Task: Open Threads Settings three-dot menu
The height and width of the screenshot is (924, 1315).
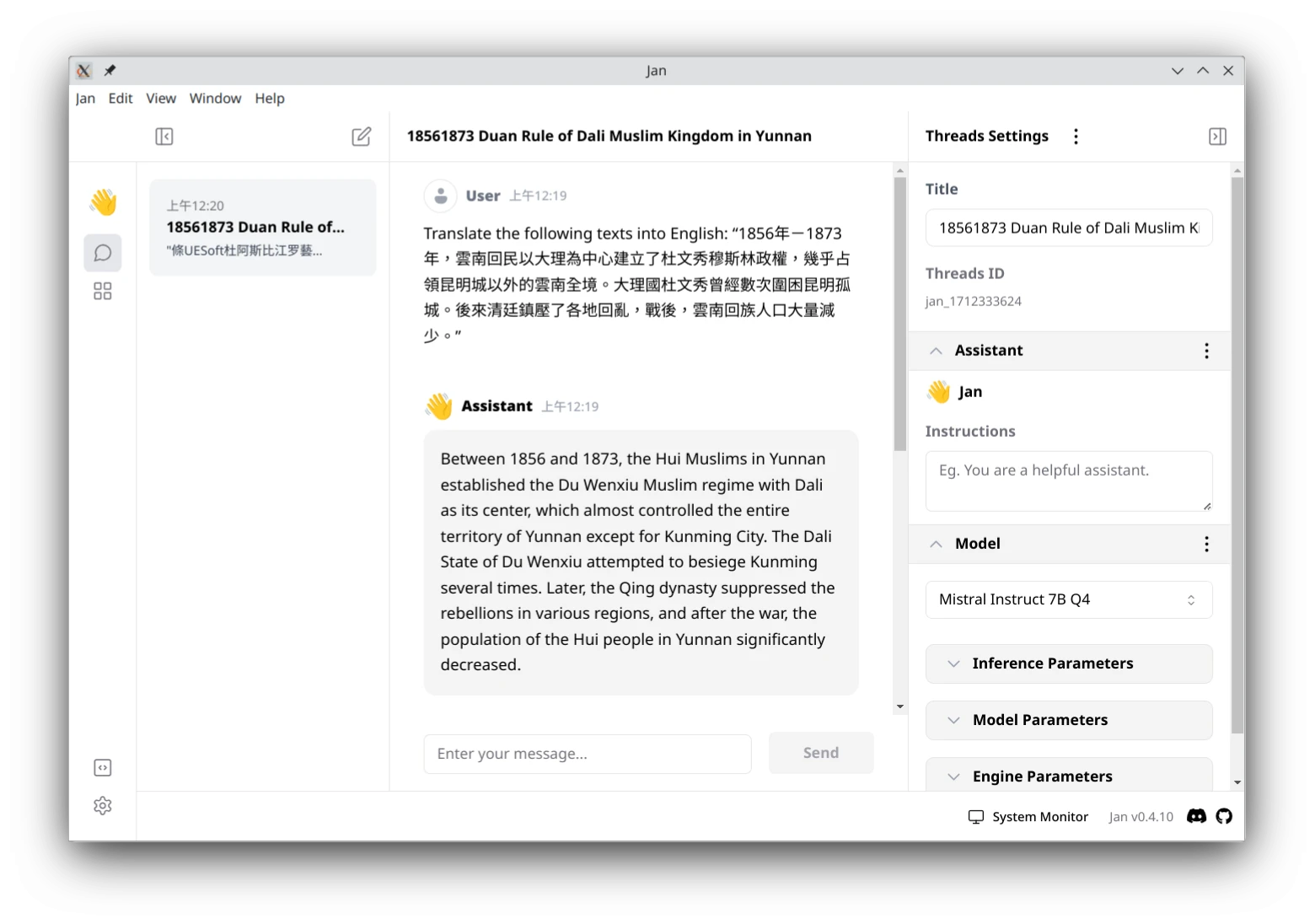Action: [1076, 137]
